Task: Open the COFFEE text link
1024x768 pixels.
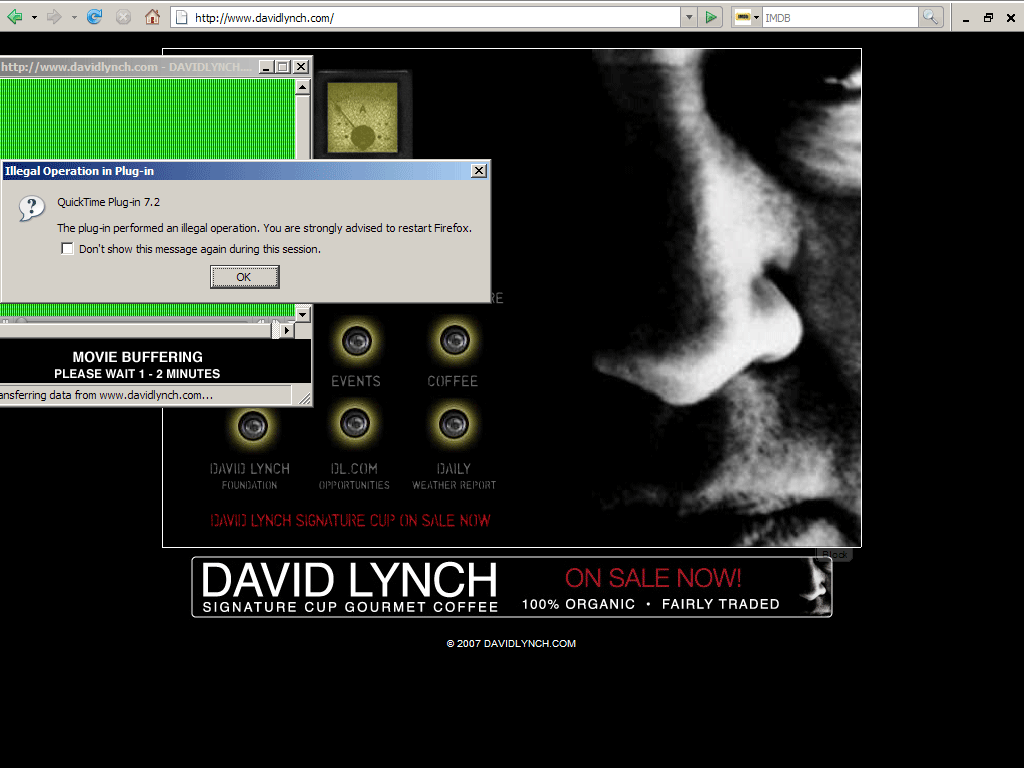Action: click(x=453, y=381)
